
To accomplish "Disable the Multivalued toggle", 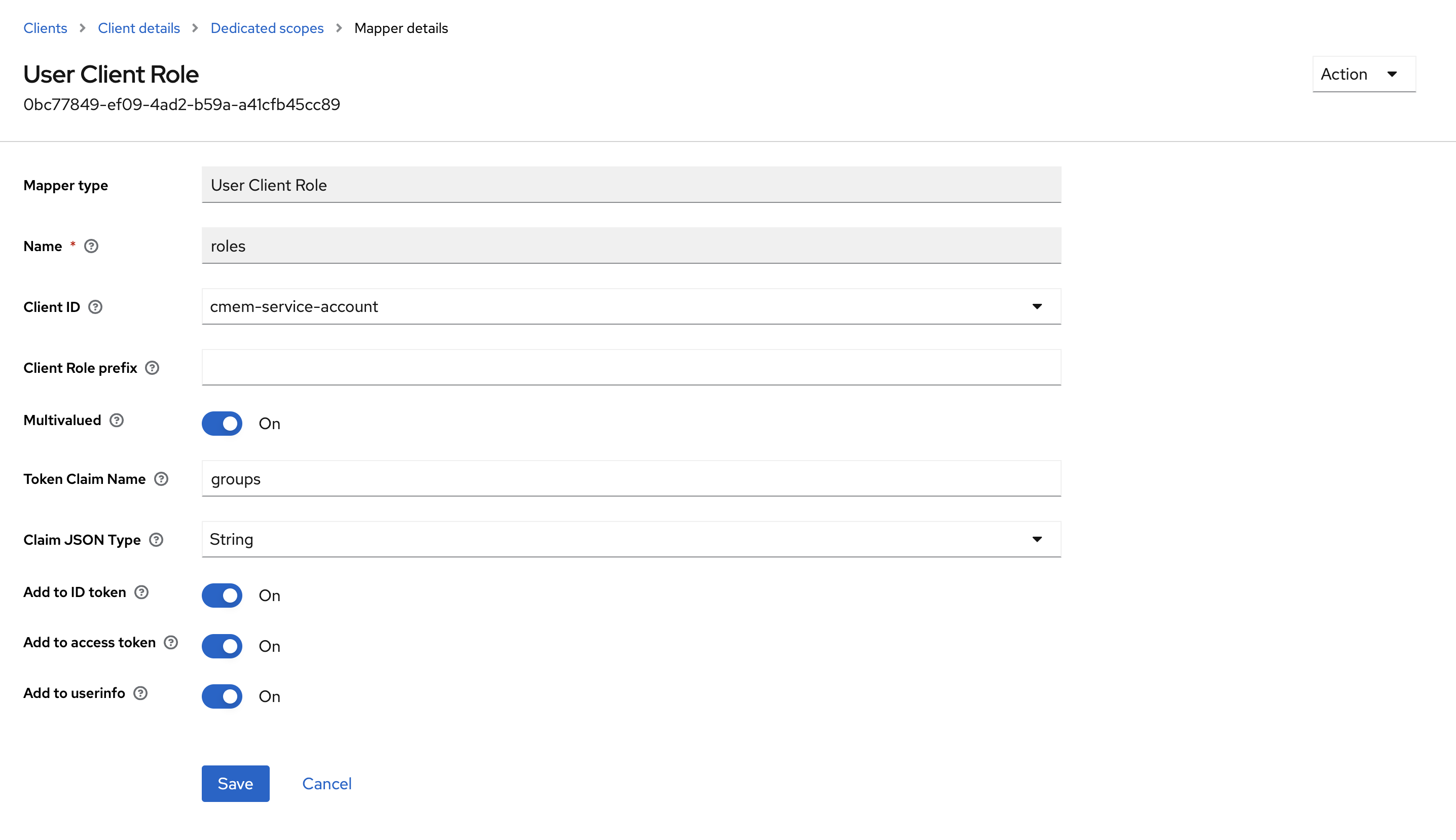I will coord(222,424).
